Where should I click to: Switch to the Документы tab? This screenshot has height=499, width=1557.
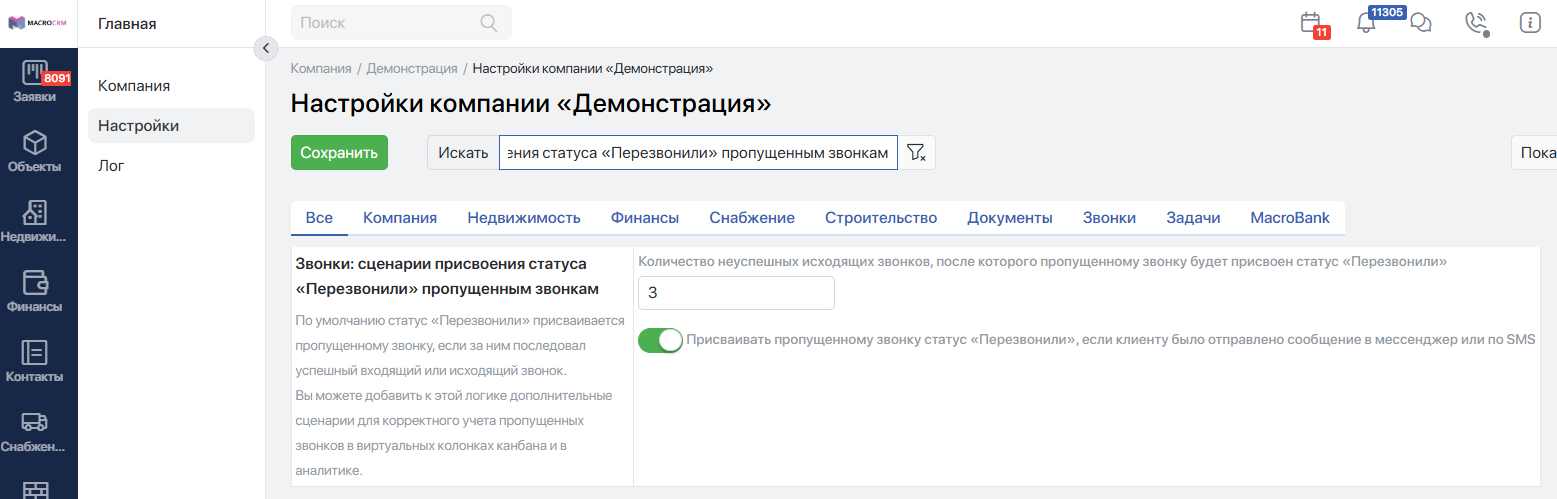pos(1010,218)
